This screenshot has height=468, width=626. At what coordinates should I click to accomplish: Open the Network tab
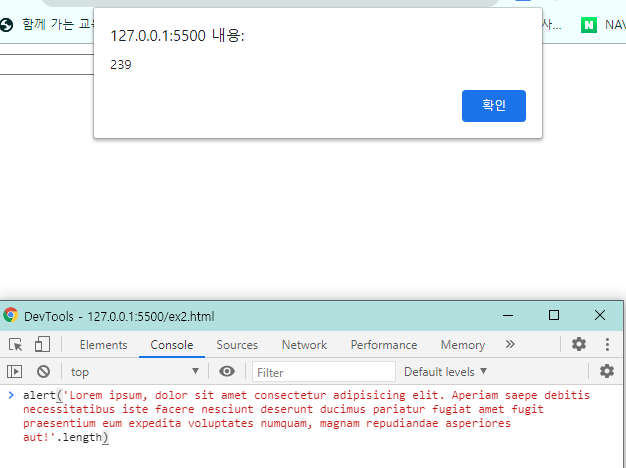click(x=304, y=345)
